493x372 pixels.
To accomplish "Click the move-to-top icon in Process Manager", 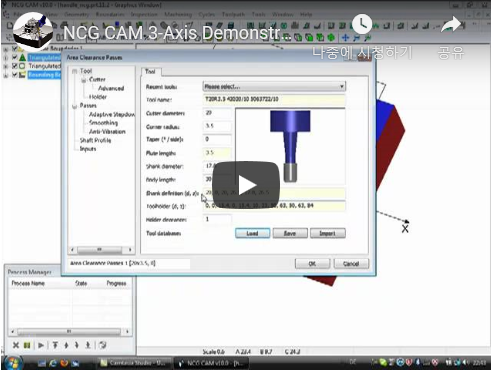I will pyautogui.click(x=55, y=345).
